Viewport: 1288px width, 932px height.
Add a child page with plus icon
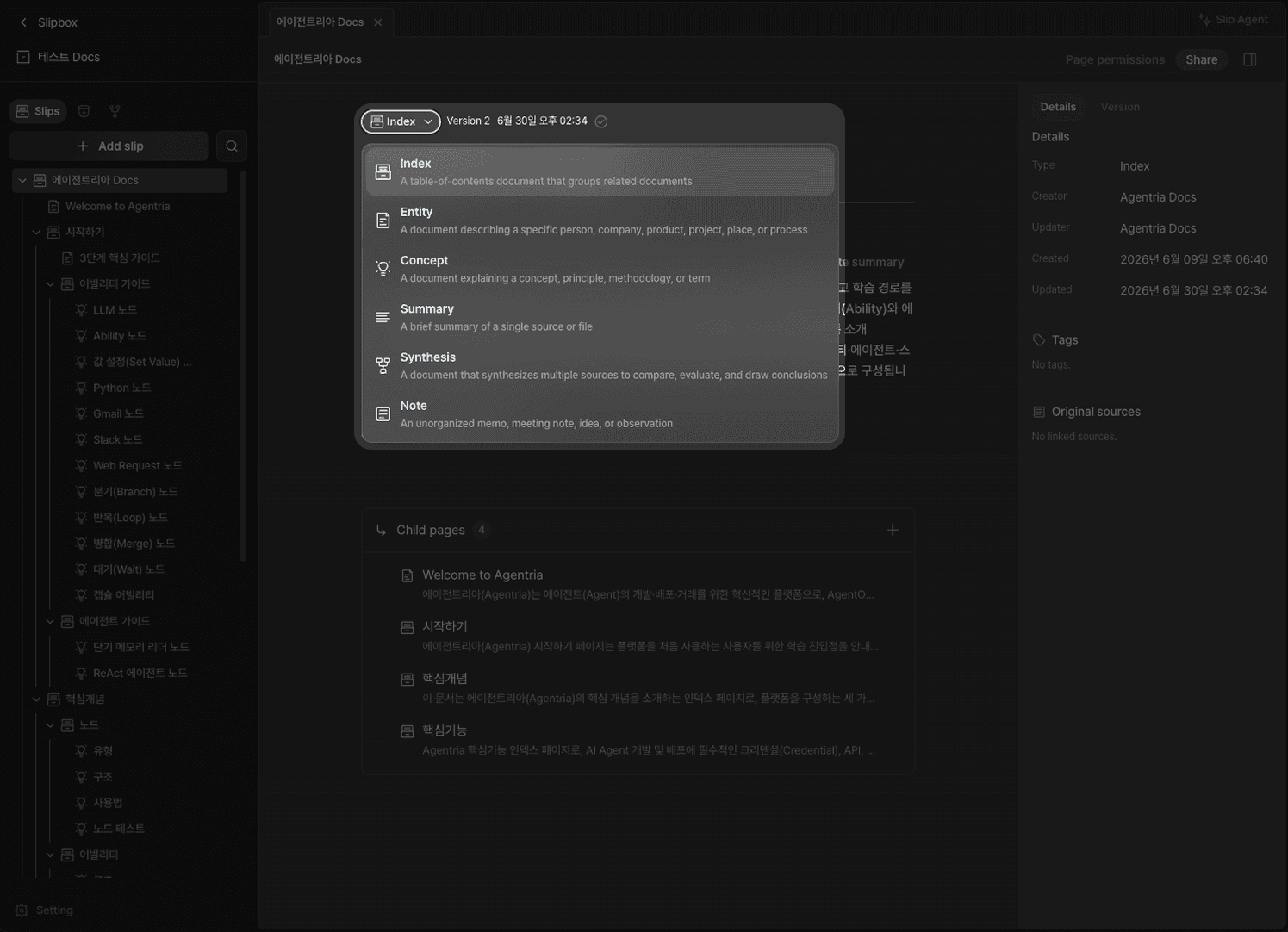893,530
